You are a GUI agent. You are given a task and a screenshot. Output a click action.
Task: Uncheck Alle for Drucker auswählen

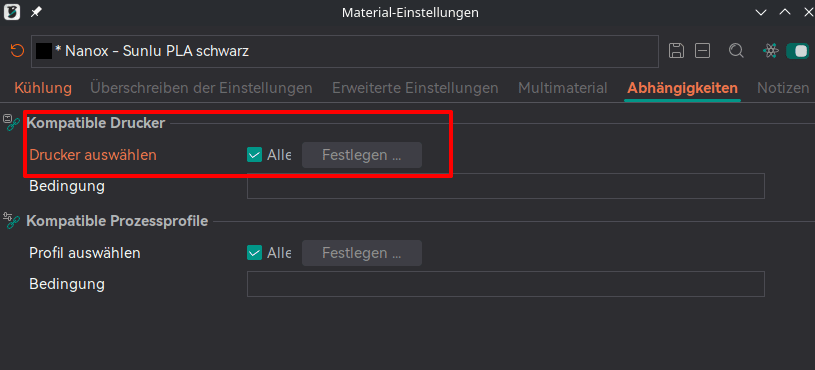[255, 155]
